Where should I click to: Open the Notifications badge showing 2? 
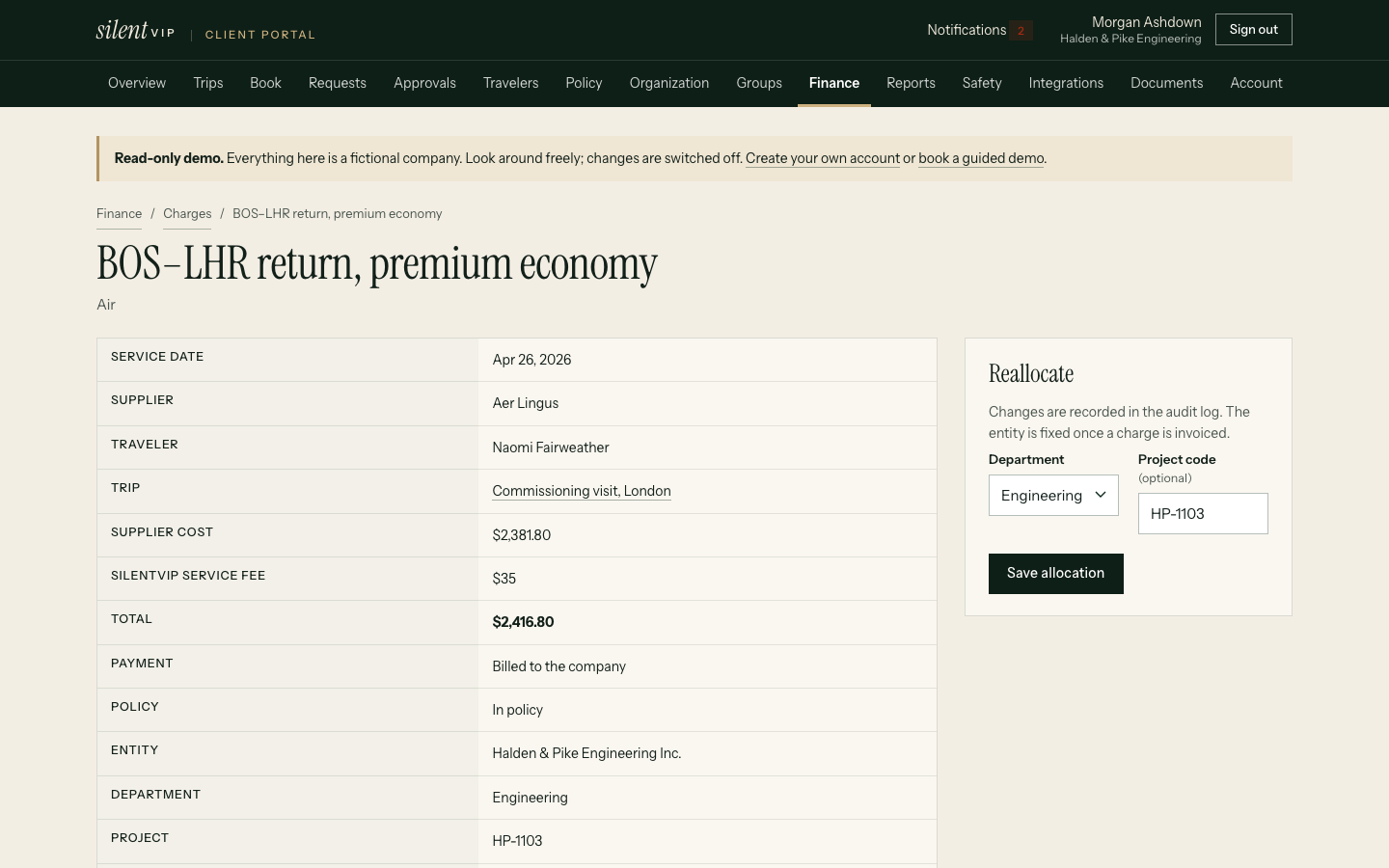[x=1021, y=30]
